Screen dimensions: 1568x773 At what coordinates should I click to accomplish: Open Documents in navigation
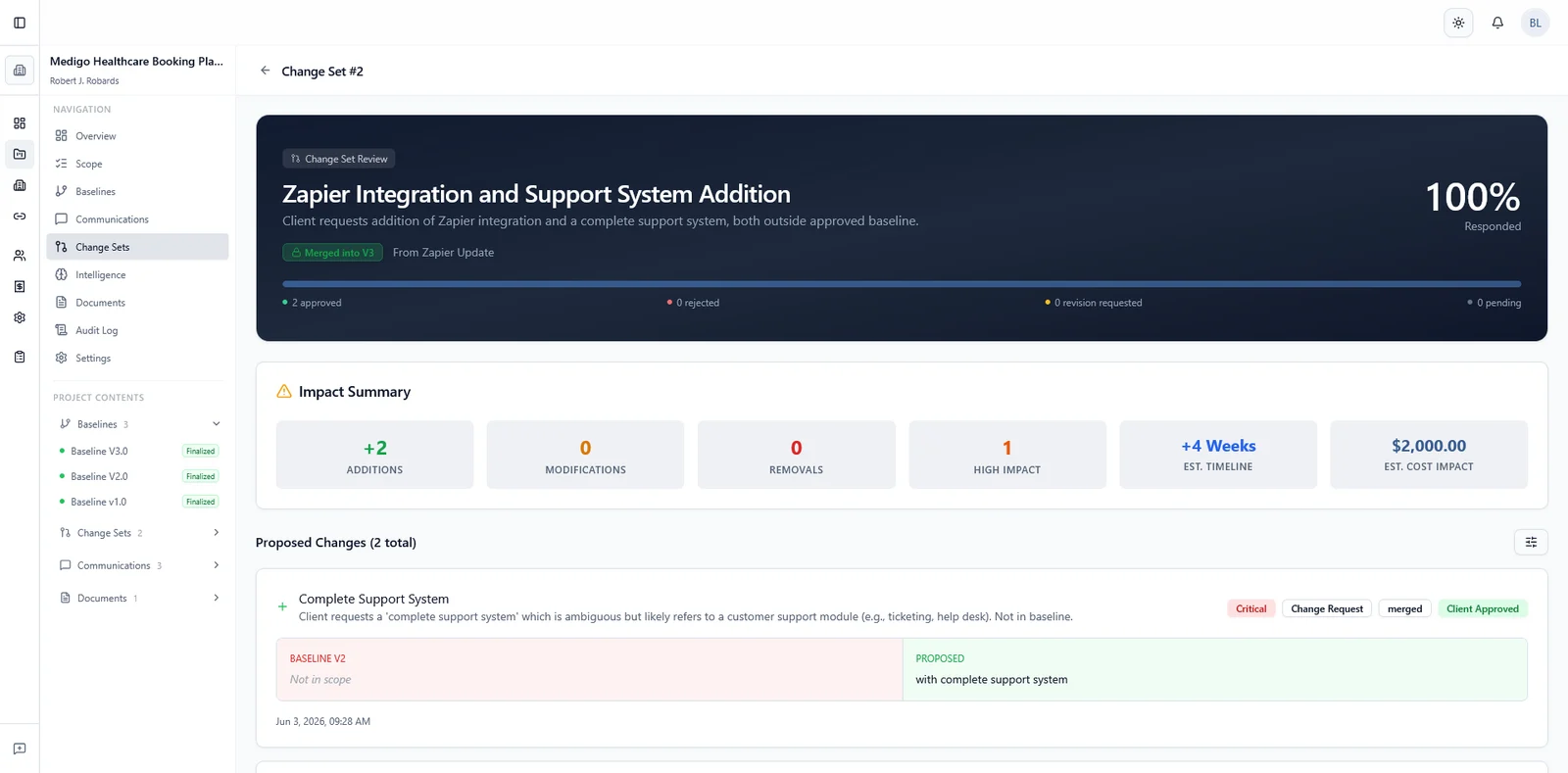click(137, 303)
